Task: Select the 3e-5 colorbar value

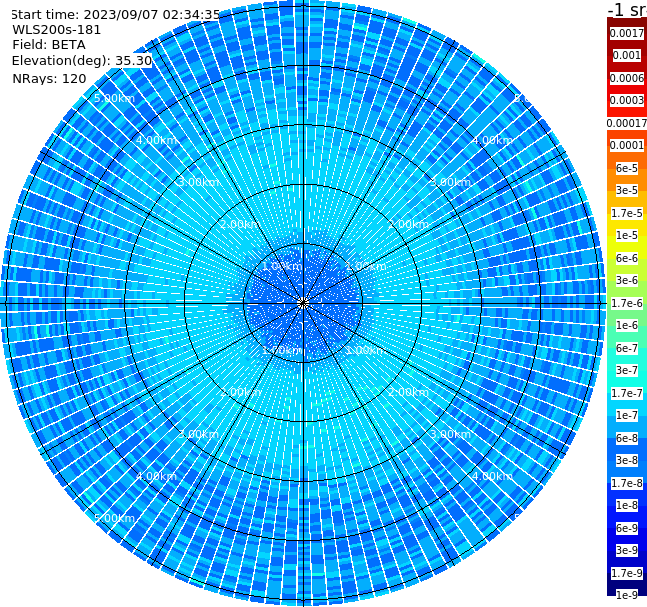Action: coord(627,190)
